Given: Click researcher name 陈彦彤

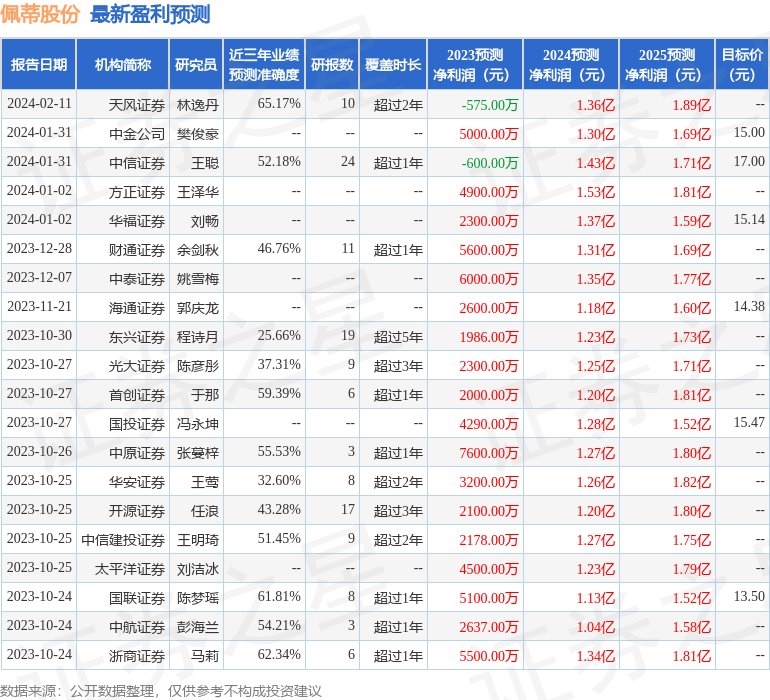Looking at the screenshot, I should 197,365.
